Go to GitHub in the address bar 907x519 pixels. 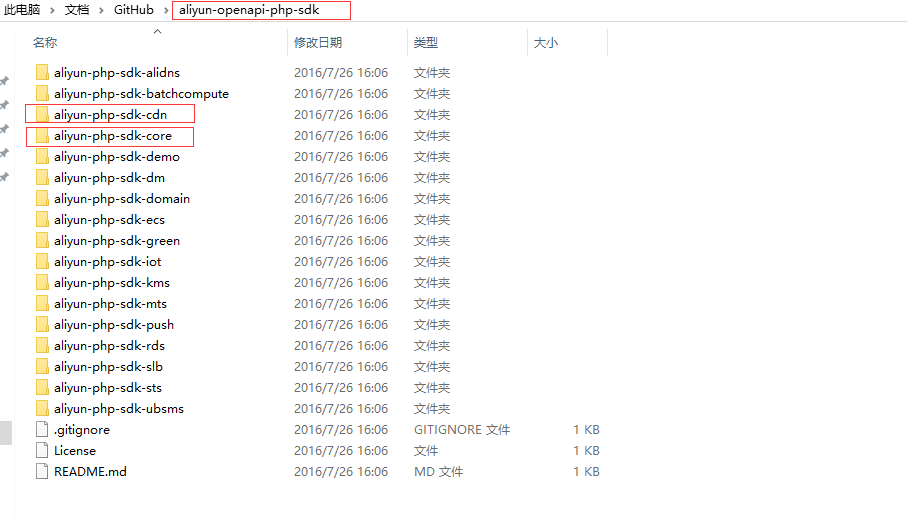coord(134,10)
